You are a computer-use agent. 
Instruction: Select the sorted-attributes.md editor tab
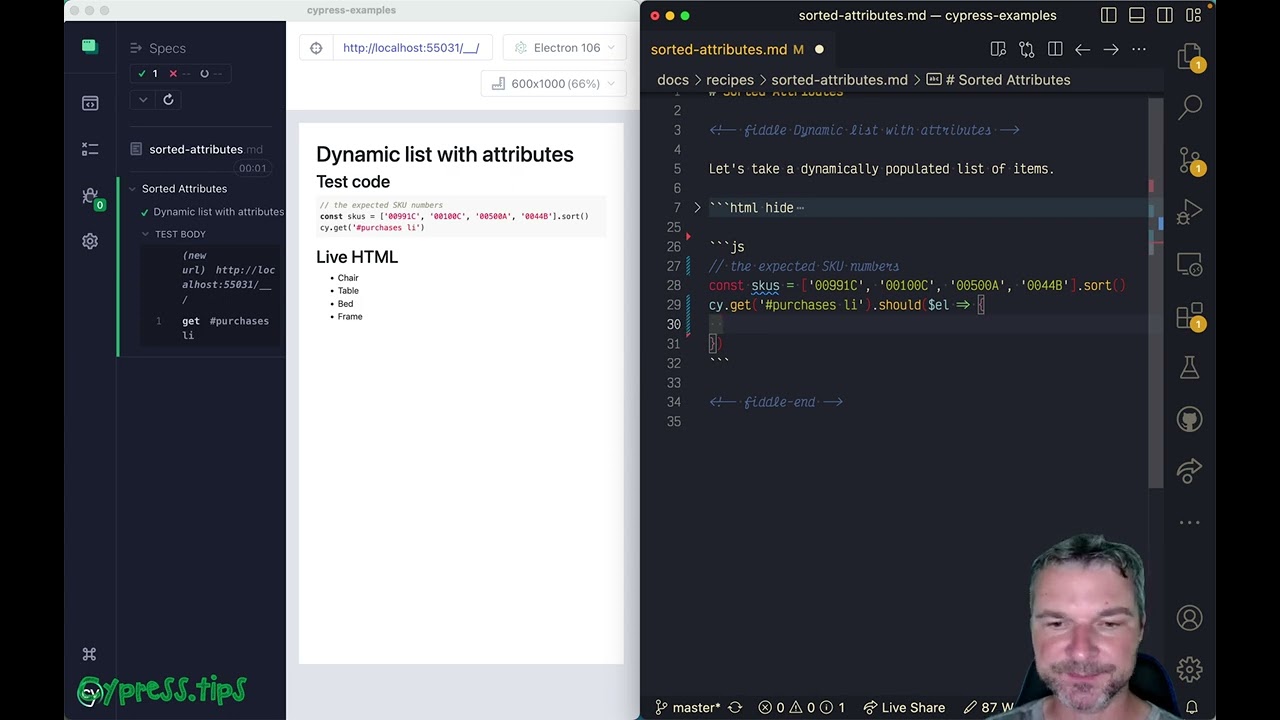click(719, 49)
